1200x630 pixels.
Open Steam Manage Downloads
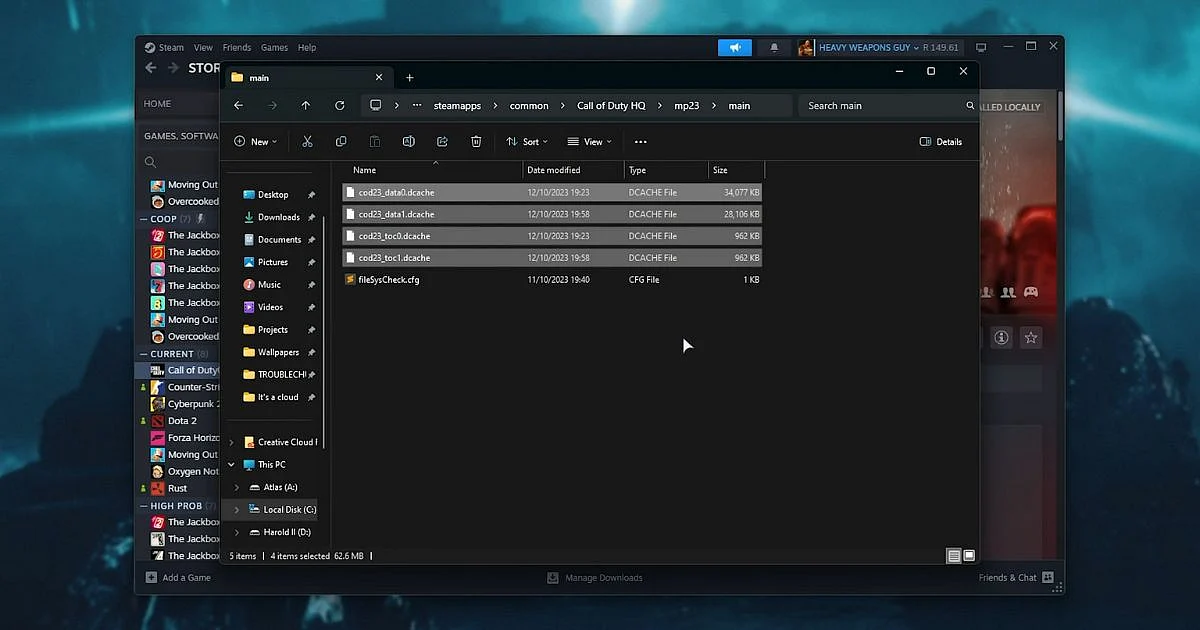click(595, 577)
